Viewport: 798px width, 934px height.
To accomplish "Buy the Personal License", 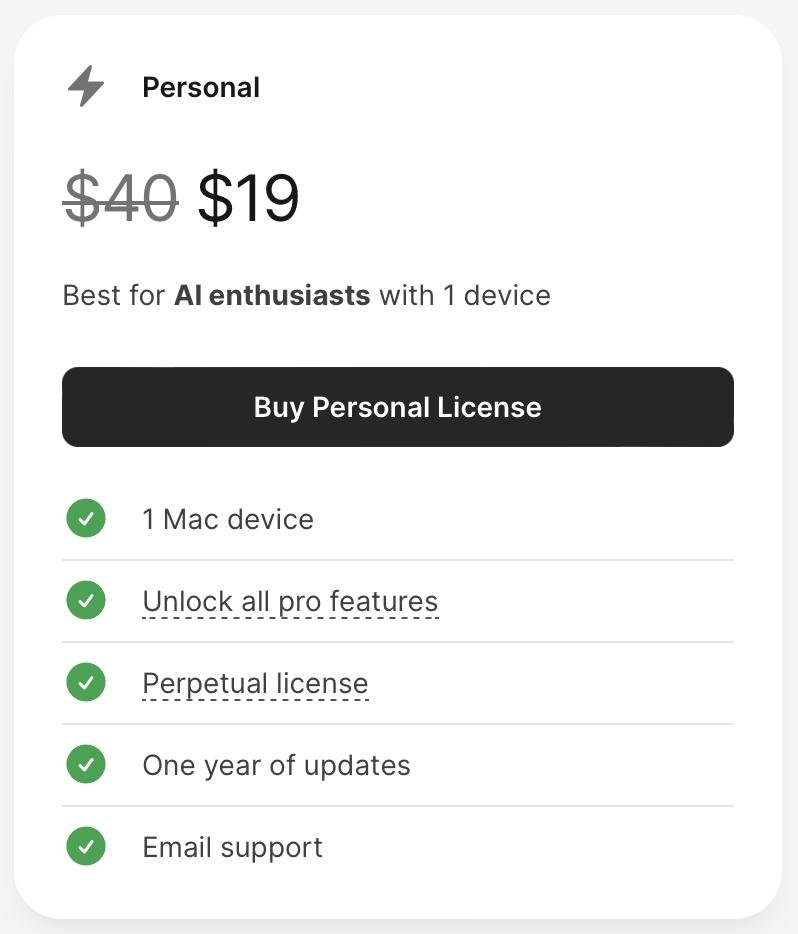I will click(397, 407).
